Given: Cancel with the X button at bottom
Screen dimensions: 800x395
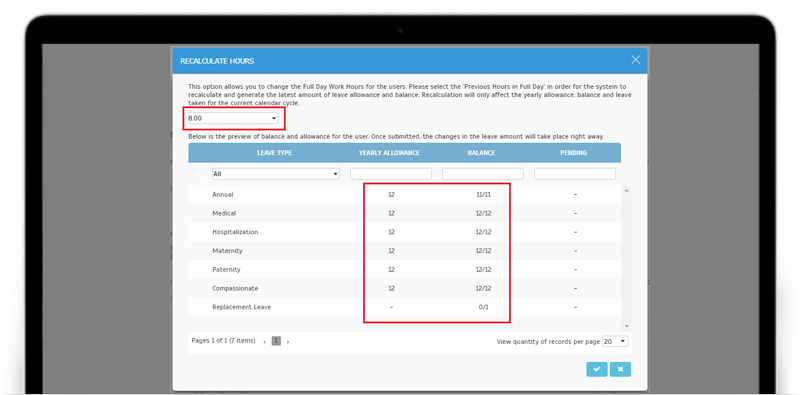Looking at the screenshot, I should point(620,369).
